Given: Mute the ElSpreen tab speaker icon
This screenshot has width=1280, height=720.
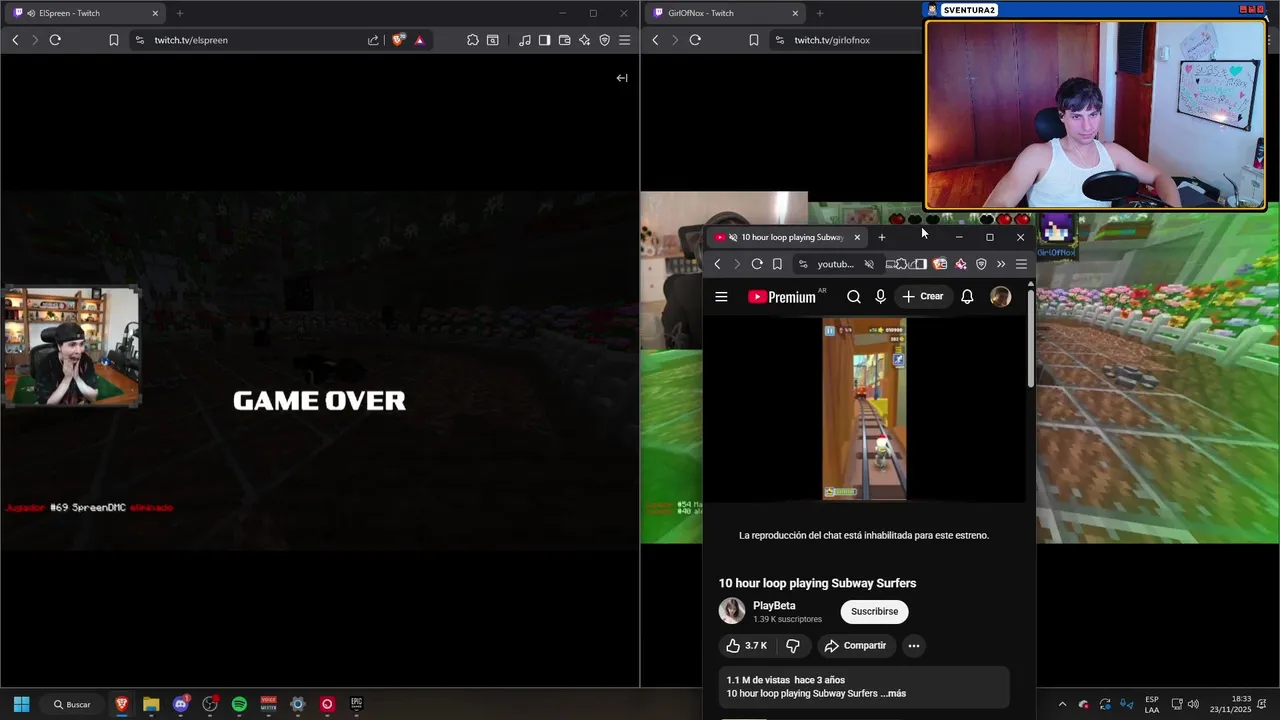Looking at the screenshot, I should [31, 13].
